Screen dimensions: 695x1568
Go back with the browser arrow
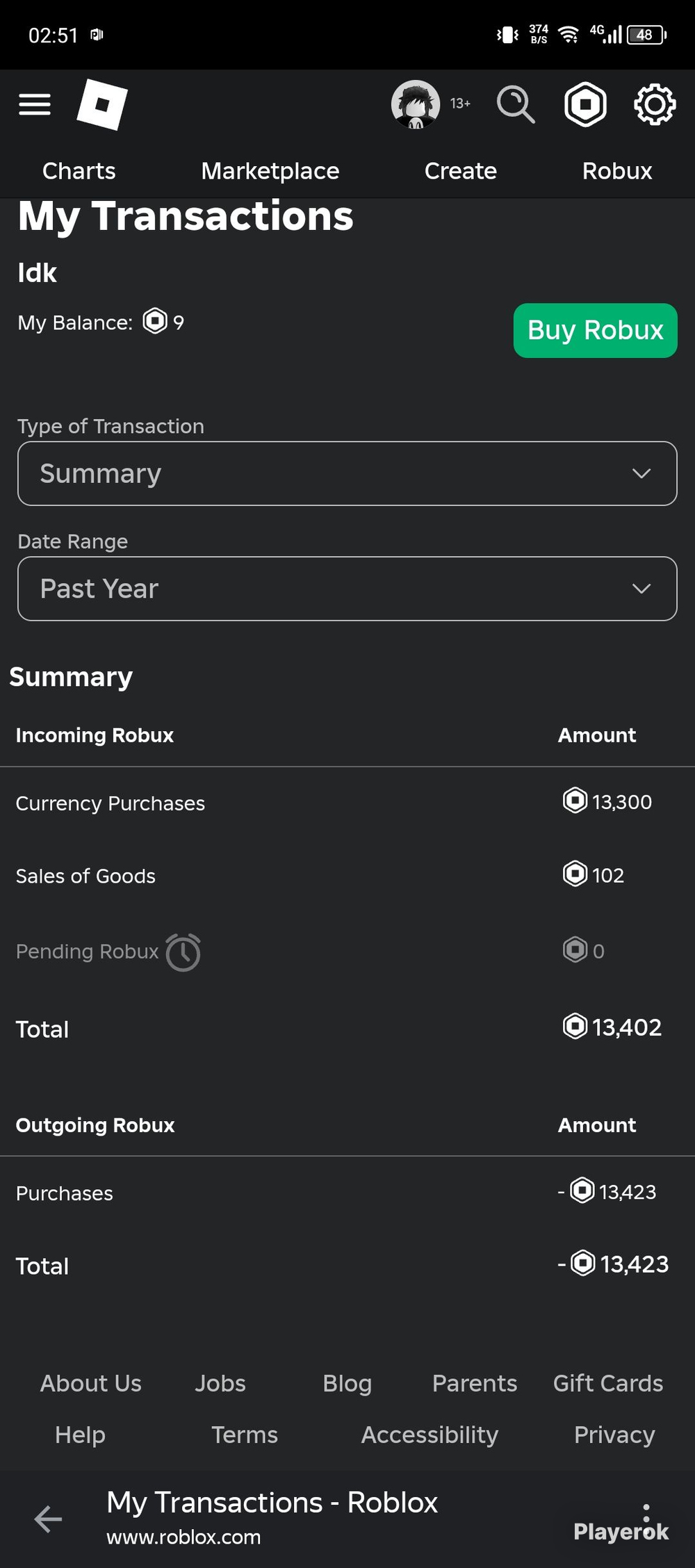pos(48,1519)
